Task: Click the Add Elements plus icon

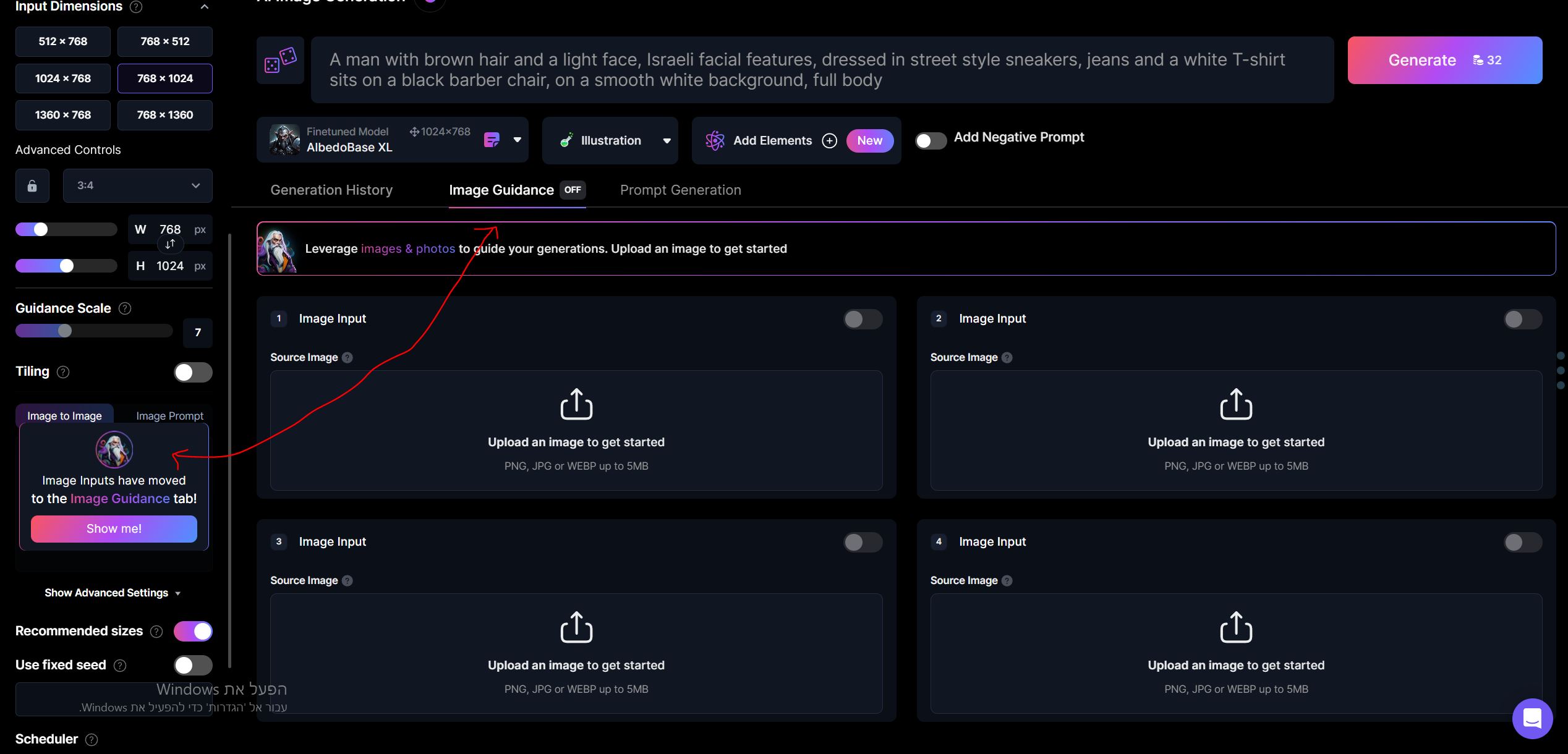Action: pyautogui.click(x=829, y=141)
